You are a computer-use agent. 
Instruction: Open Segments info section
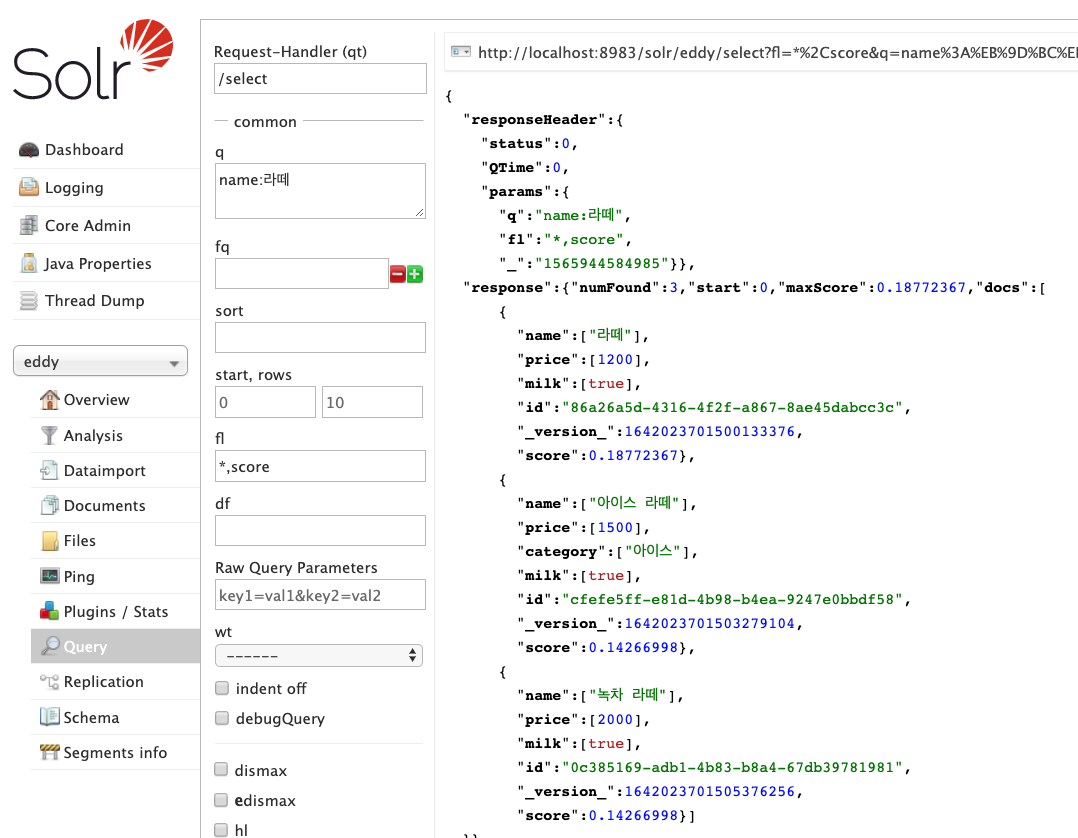pos(115,753)
